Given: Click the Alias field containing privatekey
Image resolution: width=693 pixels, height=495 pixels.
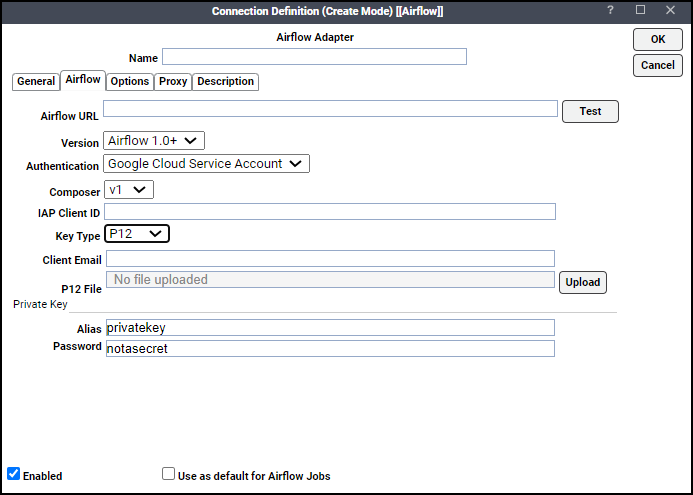Looking at the screenshot, I should (330, 327).
